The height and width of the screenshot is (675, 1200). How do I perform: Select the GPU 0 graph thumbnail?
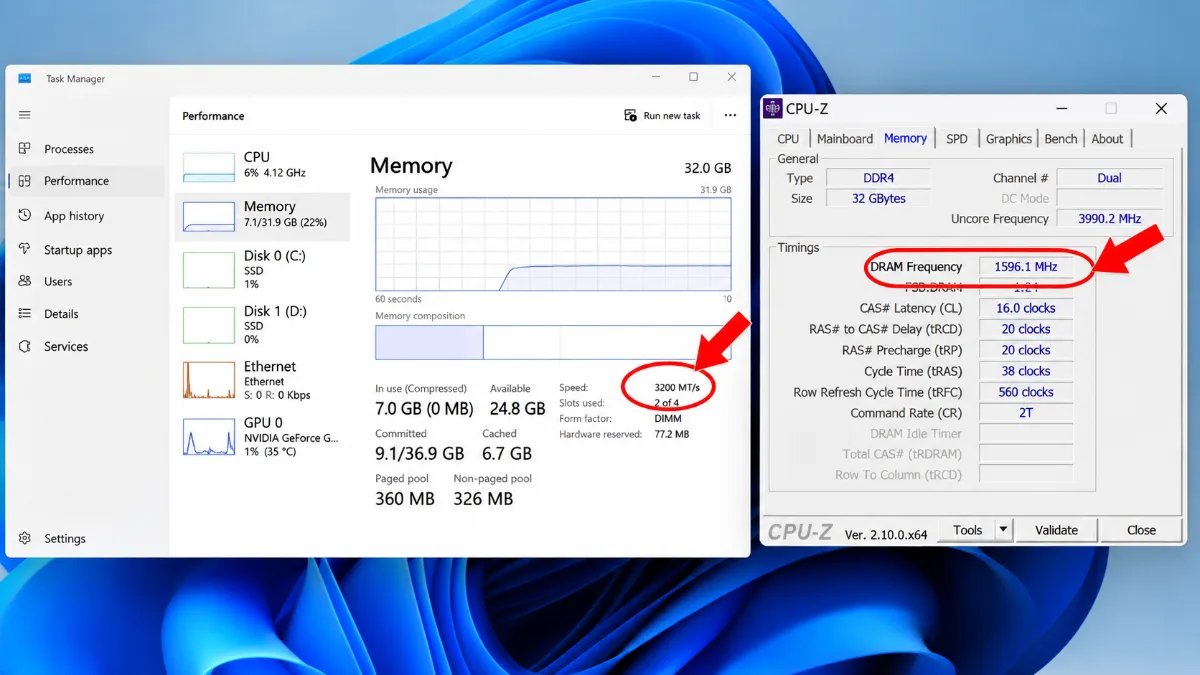point(209,437)
